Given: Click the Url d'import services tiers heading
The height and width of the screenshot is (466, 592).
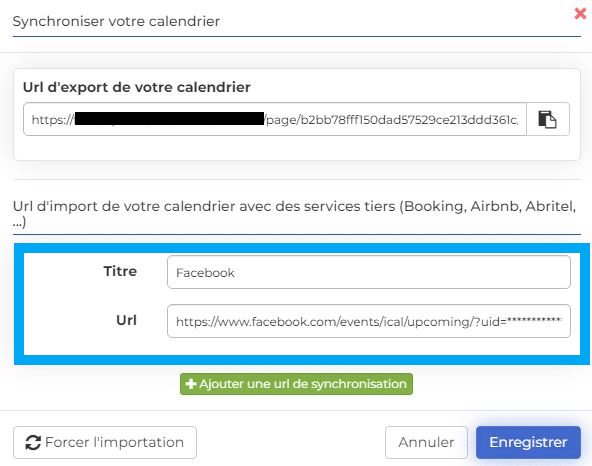Looking at the screenshot, I should click(x=294, y=214).
